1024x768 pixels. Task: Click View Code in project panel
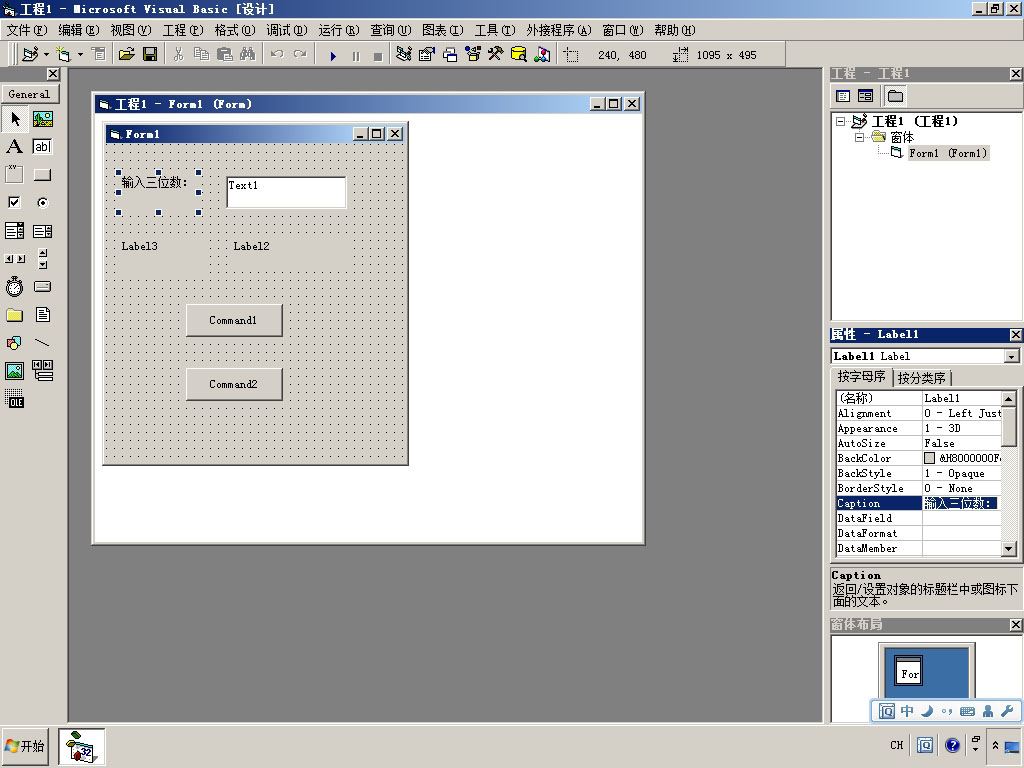(843, 96)
